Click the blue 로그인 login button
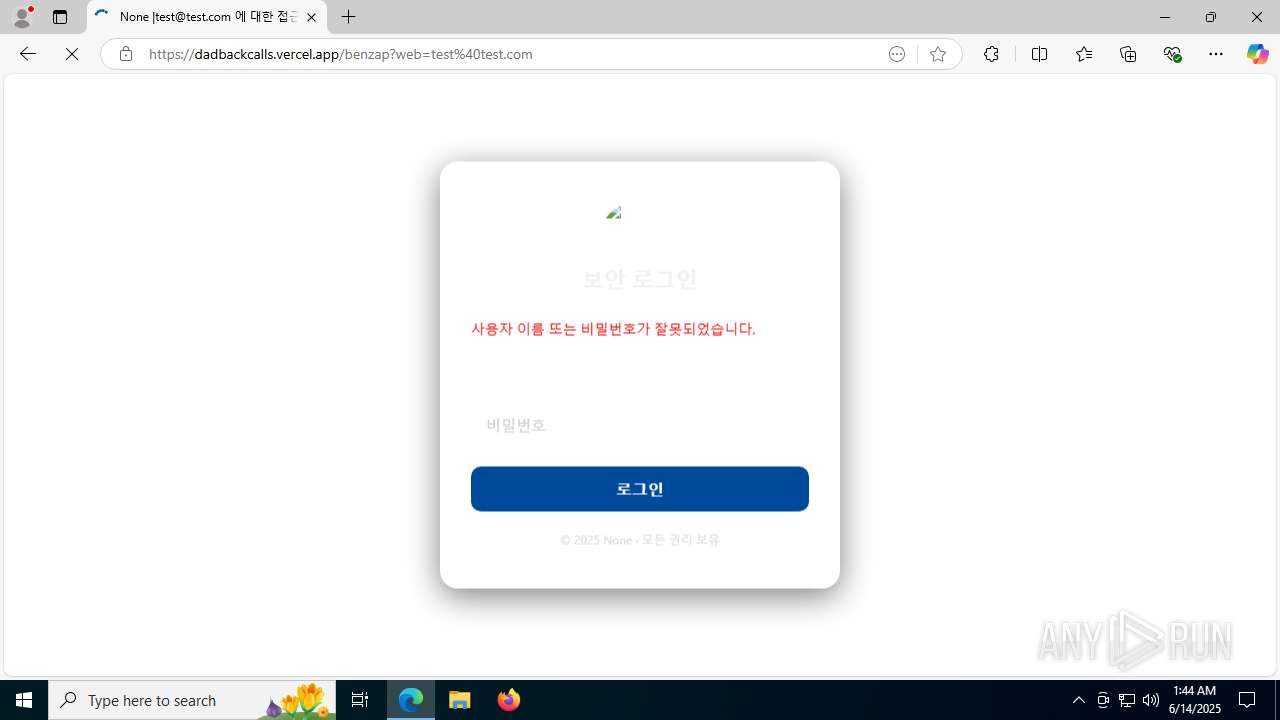Image resolution: width=1280 pixels, height=720 pixels. [x=640, y=489]
